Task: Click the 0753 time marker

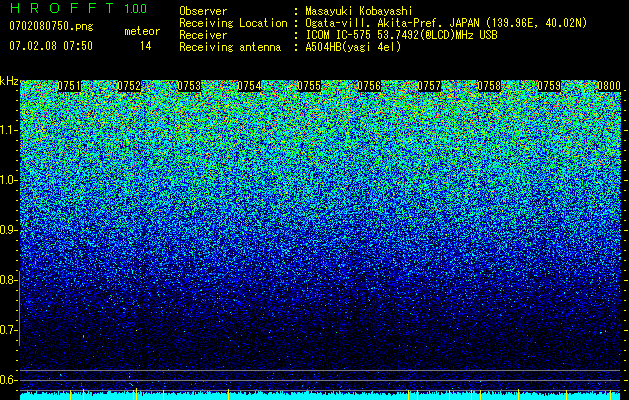Action: pyautogui.click(x=189, y=86)
